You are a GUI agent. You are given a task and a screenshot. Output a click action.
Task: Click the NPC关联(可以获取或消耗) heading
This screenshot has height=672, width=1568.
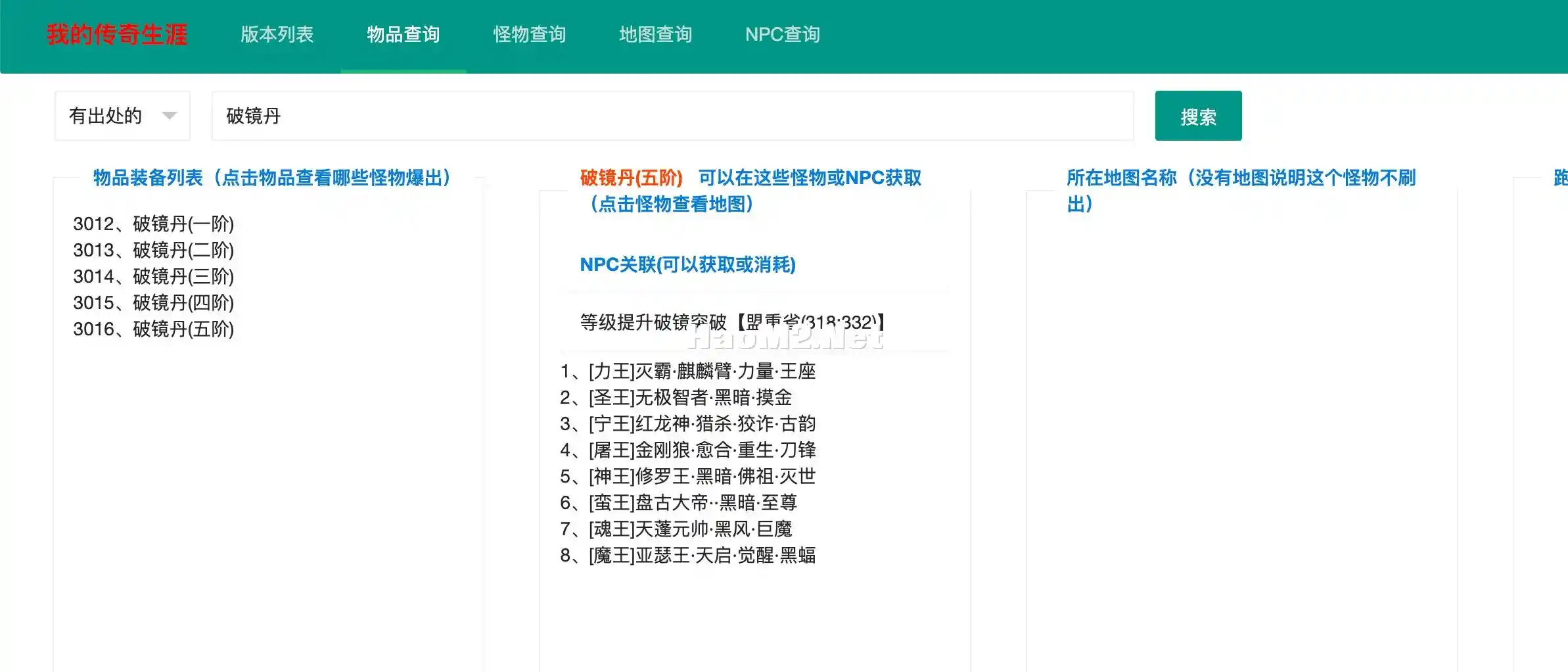tap(687, 264)
